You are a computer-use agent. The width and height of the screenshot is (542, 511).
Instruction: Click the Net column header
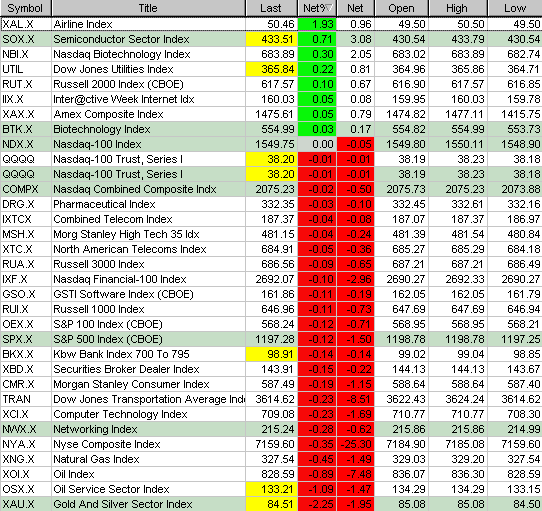click(355, 8)
